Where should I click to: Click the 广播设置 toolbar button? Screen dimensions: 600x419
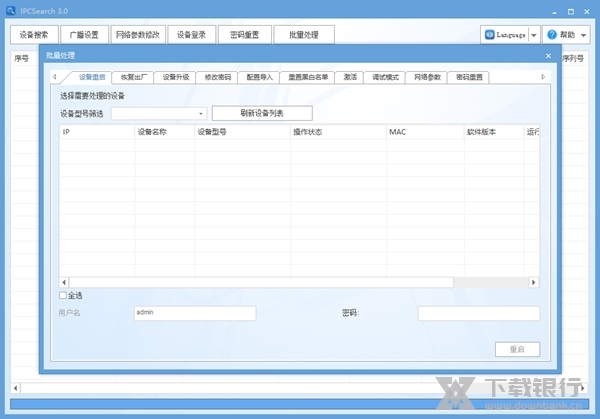84,35
